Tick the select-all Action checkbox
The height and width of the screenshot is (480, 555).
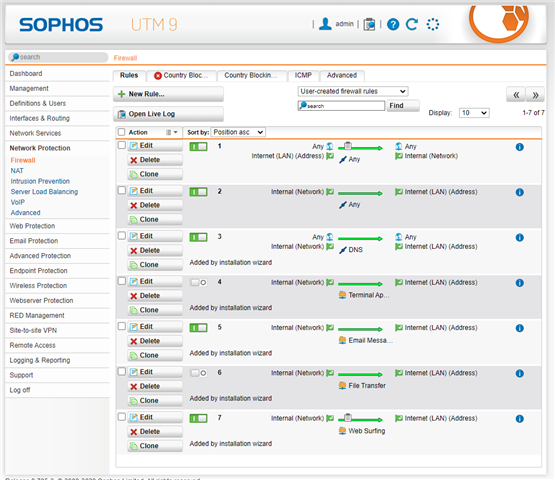(122, 132)
